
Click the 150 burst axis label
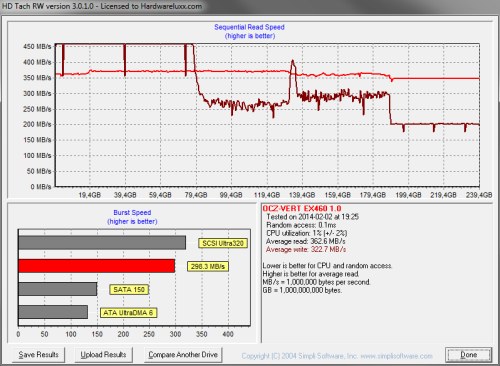click(x=97, y=334)
